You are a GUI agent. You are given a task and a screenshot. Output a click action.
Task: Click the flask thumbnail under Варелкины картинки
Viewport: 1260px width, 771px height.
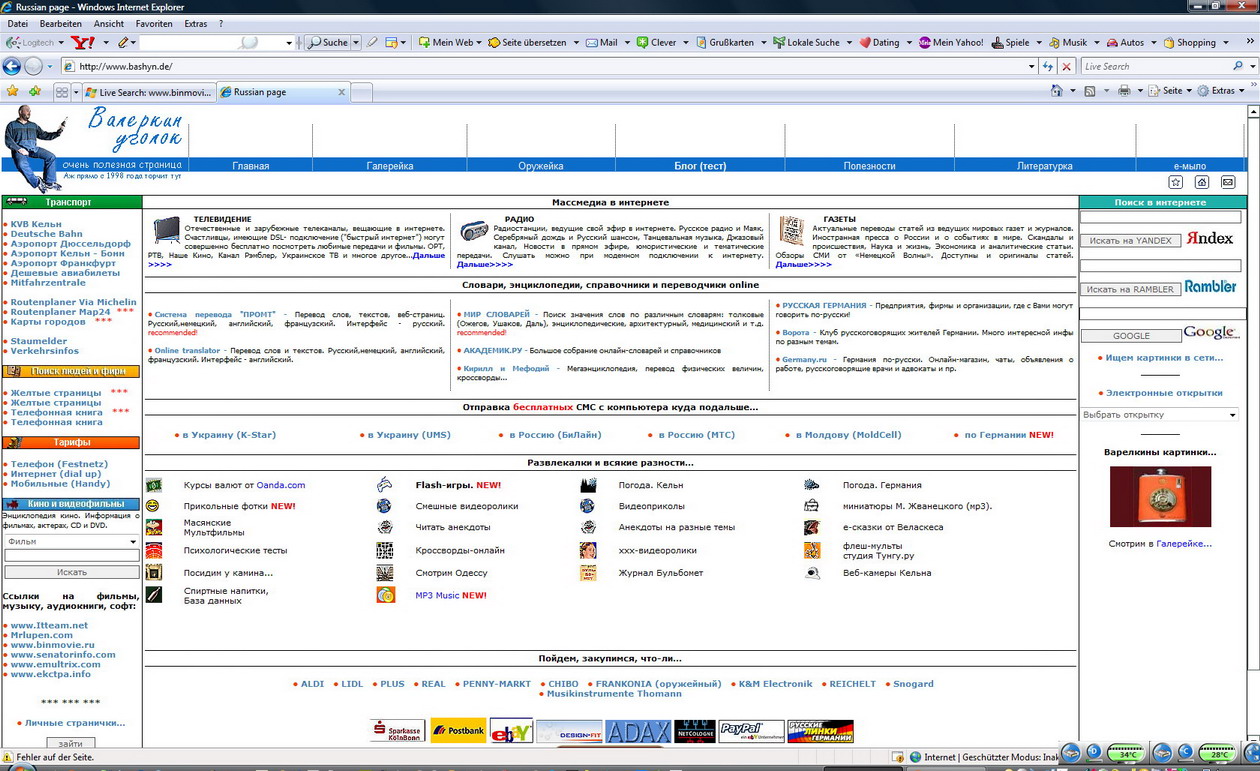tap(1160, 497)
